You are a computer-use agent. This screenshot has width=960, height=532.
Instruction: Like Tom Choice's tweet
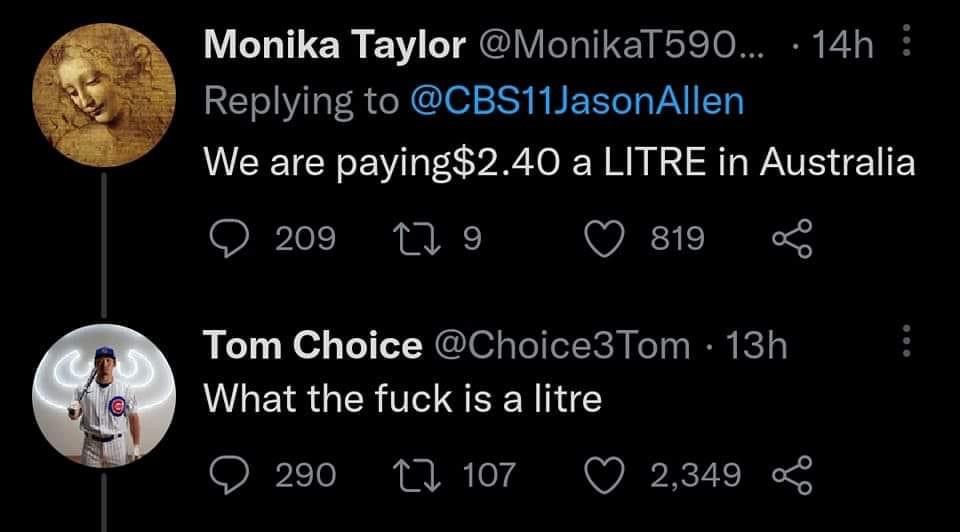(602, 474)
